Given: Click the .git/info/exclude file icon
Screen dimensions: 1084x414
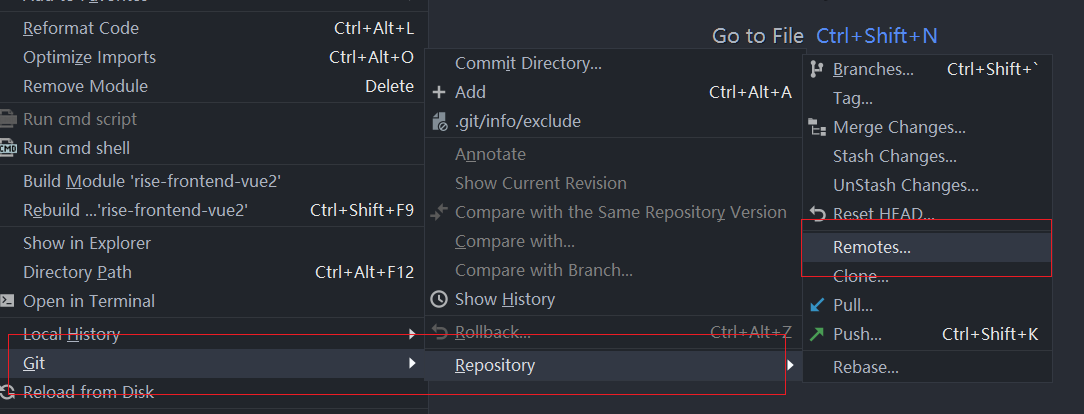Looking at the screenshot, I should 439,122.
